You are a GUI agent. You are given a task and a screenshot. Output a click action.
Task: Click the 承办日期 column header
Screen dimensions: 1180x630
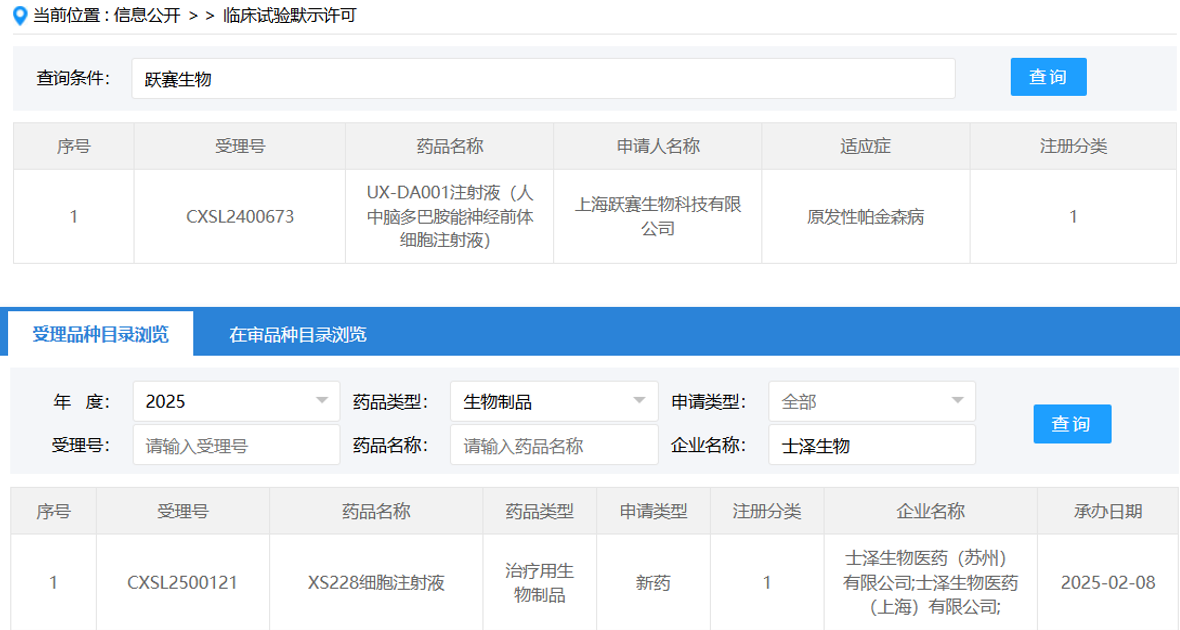pyautogui.click(x=1108, y=511)
